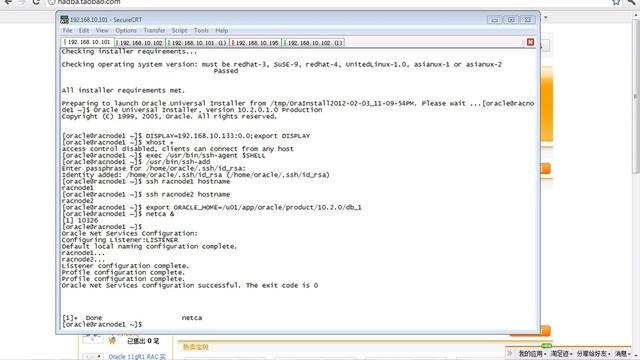Open the Oracle 11gR1 RAC link on webpage

point(137,356)
